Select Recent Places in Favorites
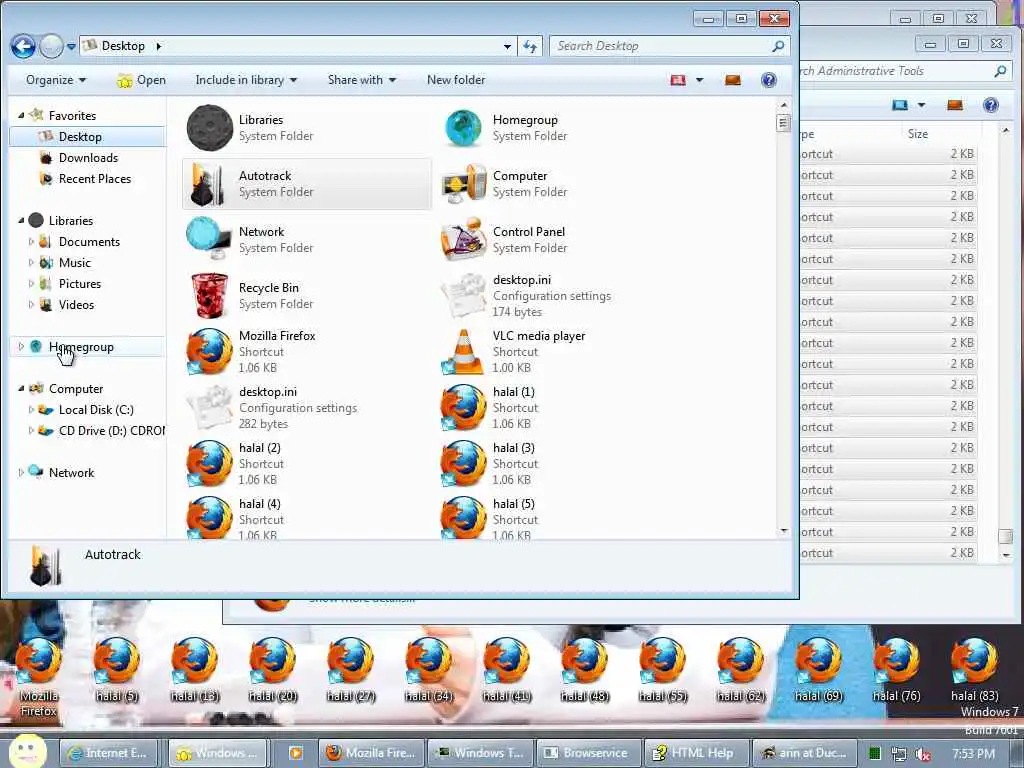The height and width of the screenshot is (768, 1024). click(x=95, y=178)
